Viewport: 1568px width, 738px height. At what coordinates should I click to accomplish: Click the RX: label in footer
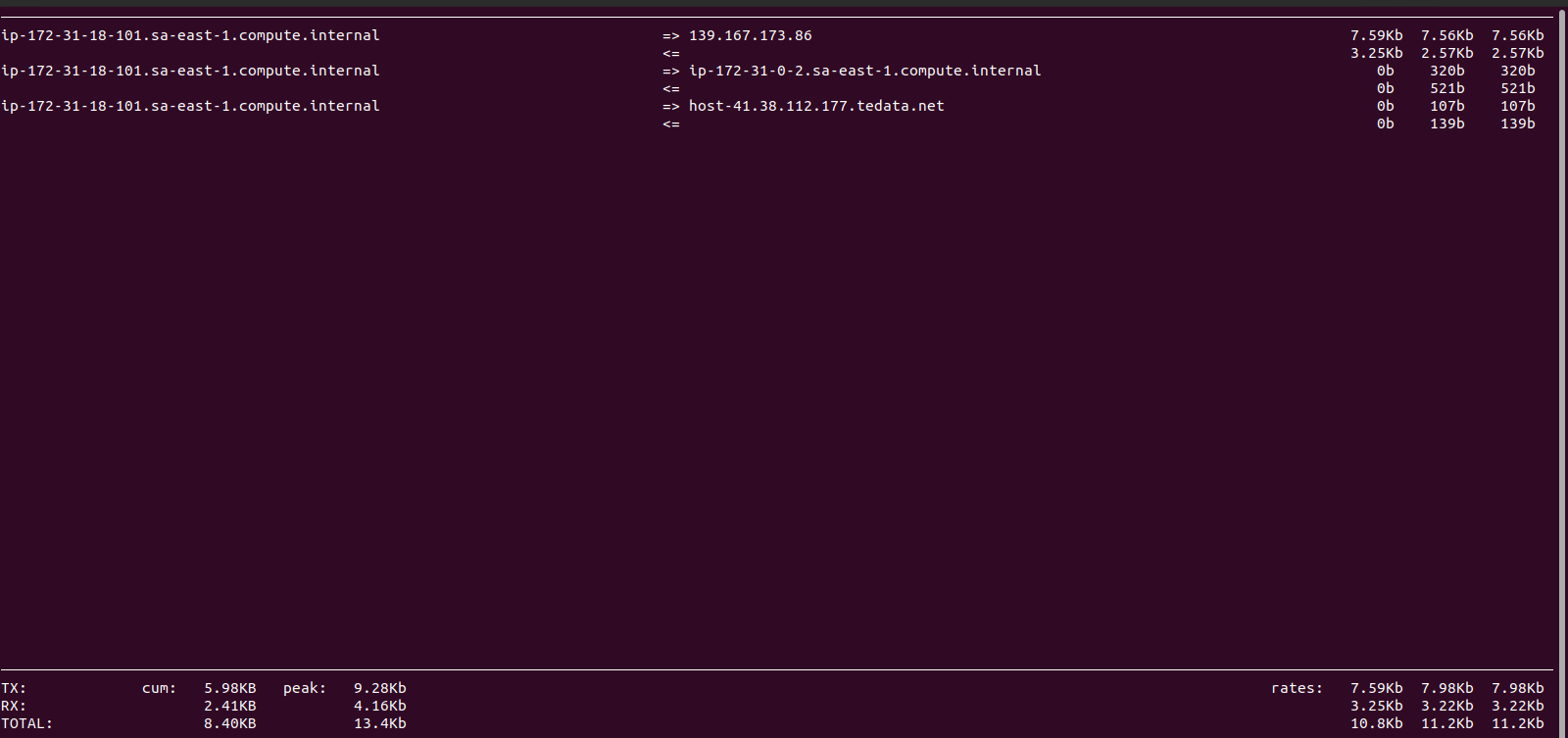click(x=14, y=706)
